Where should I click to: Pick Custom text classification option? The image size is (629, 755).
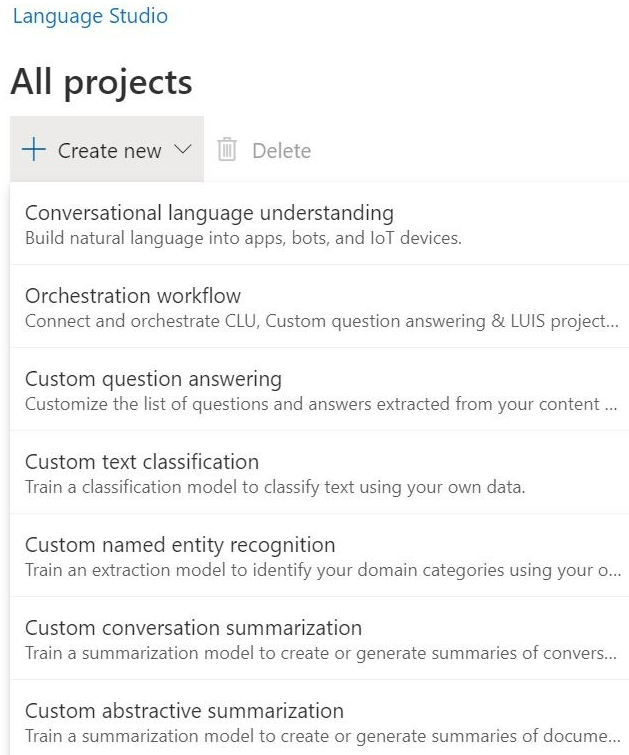click(x=142, y=462)
